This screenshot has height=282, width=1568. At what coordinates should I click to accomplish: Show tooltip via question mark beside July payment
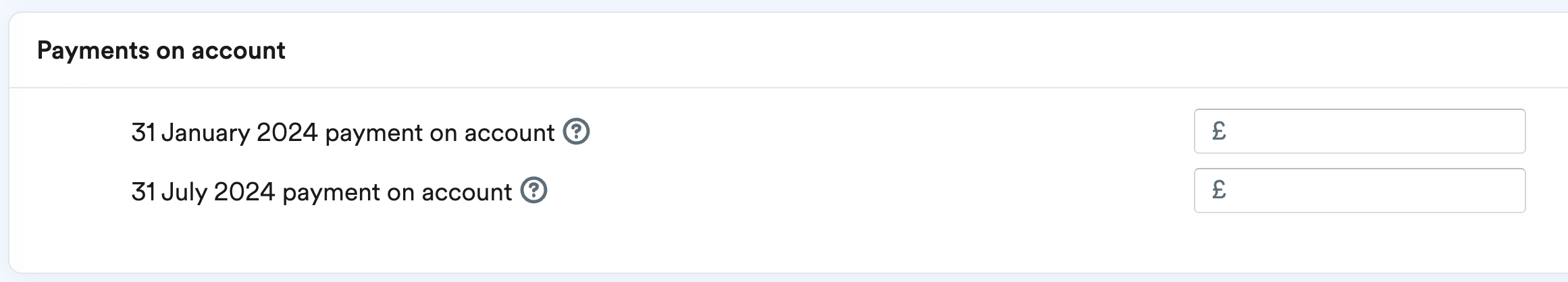pyautogui.click(x=533, y=191)
